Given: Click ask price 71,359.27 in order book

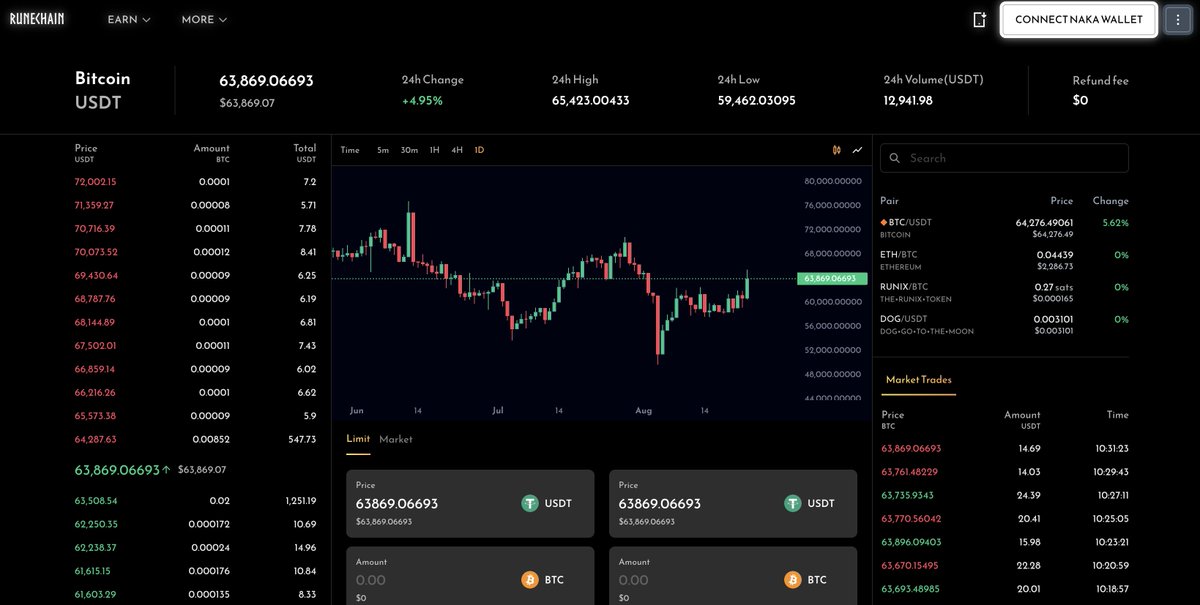Looking at the screenshot, I should (94, 205).
